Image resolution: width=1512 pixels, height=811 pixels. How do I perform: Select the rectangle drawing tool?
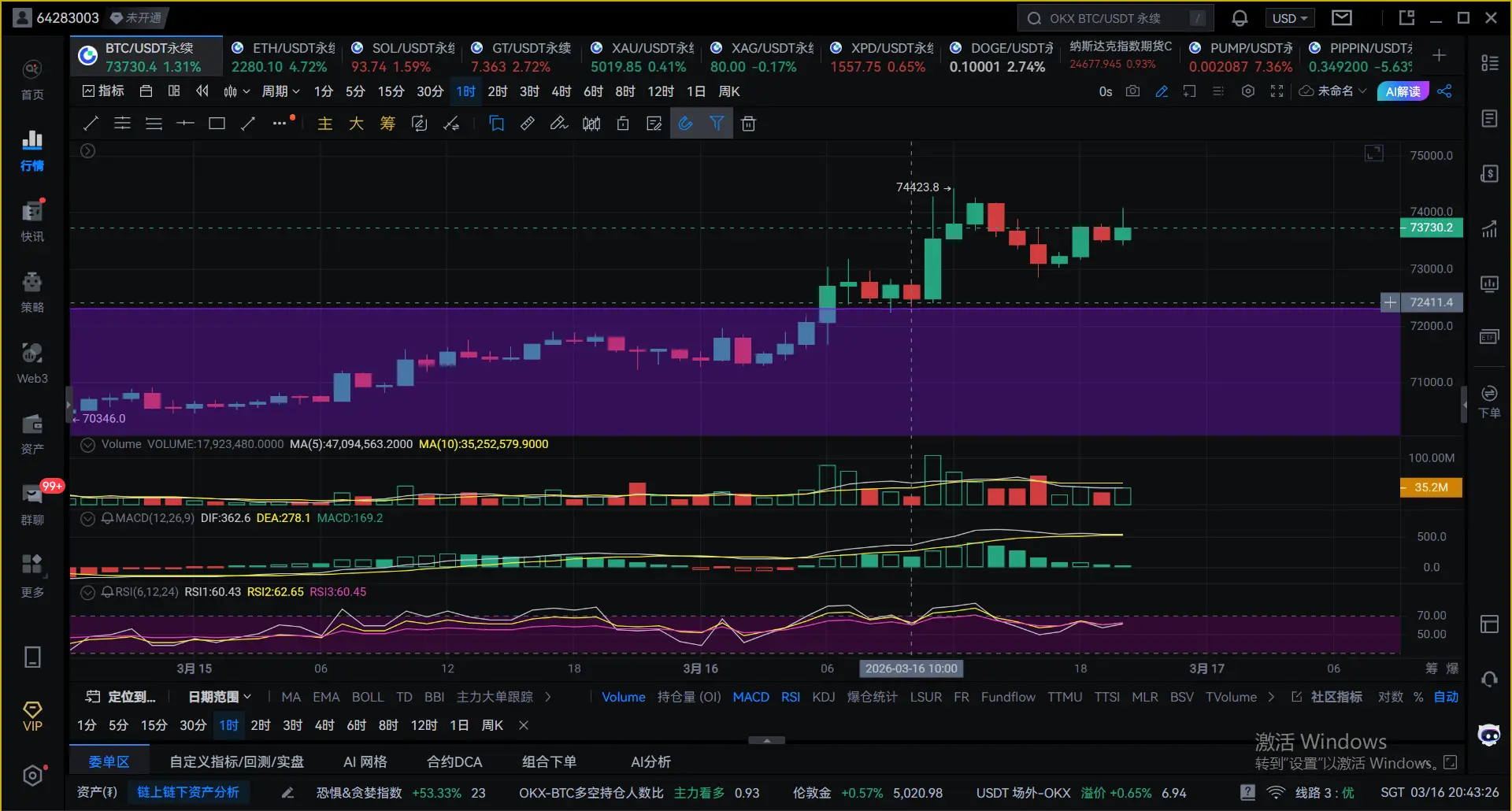point(217,124)
